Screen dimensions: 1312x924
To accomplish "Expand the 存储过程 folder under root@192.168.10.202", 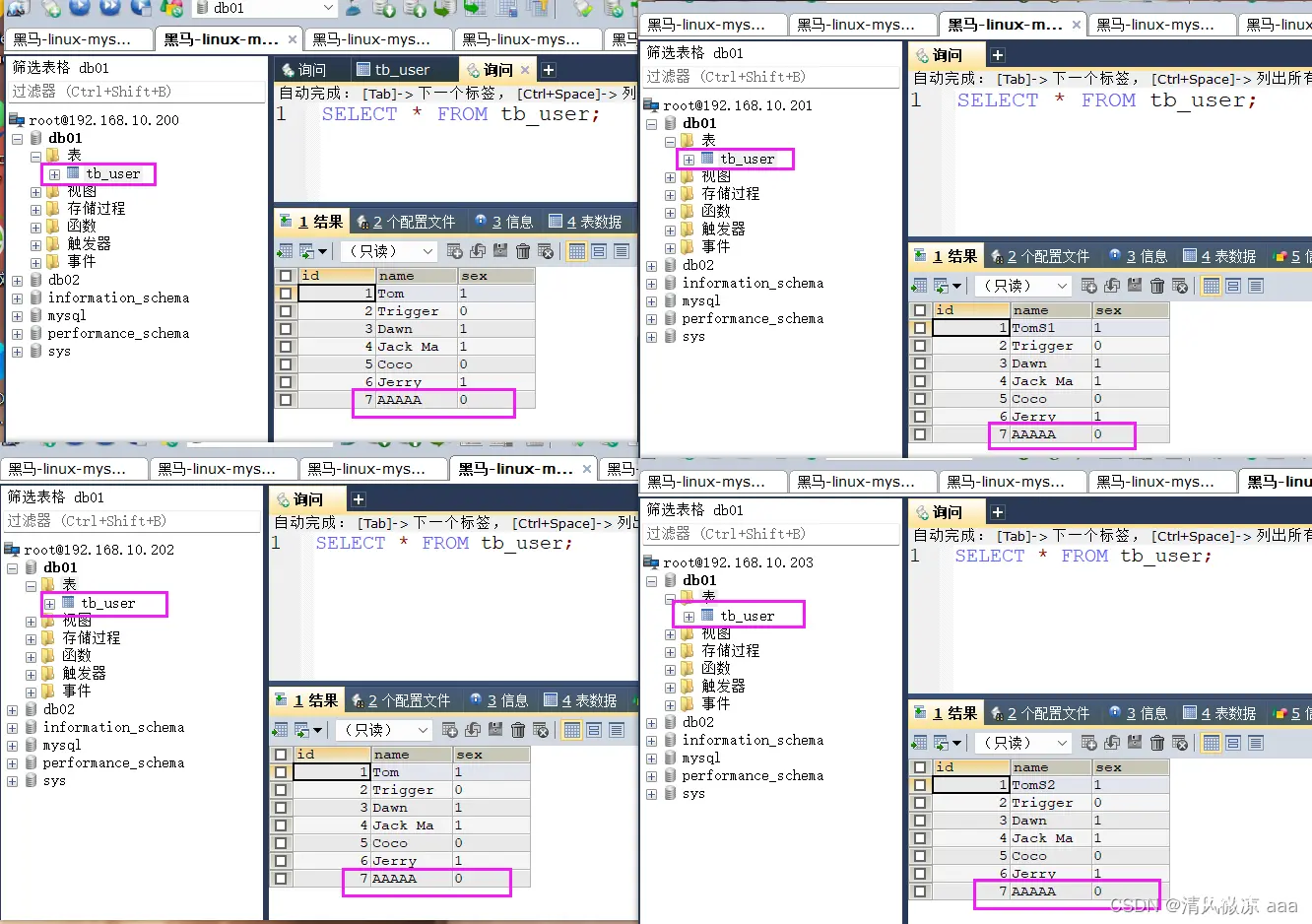I will 31,639.
